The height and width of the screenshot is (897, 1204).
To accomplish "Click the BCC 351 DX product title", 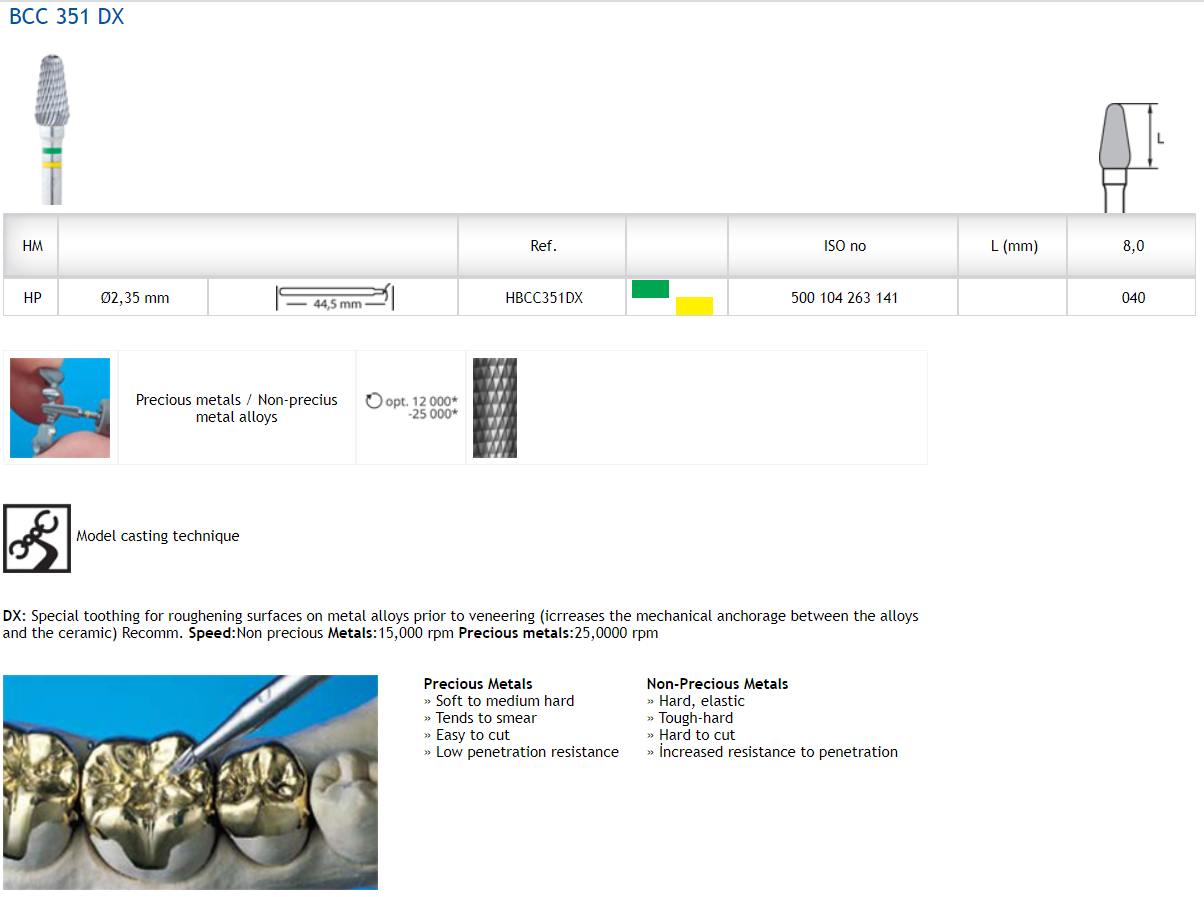I will (67, 17).
